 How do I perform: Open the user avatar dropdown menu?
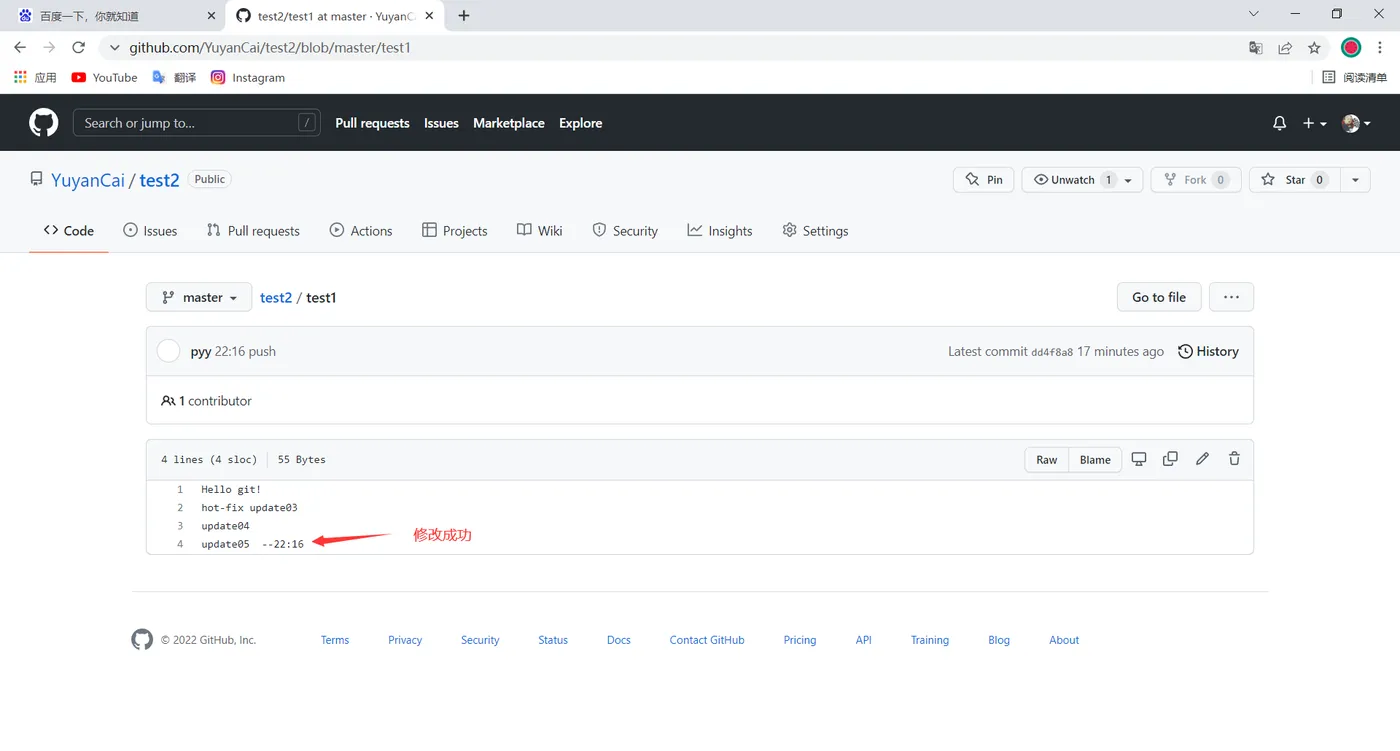tap(1356, 123)
